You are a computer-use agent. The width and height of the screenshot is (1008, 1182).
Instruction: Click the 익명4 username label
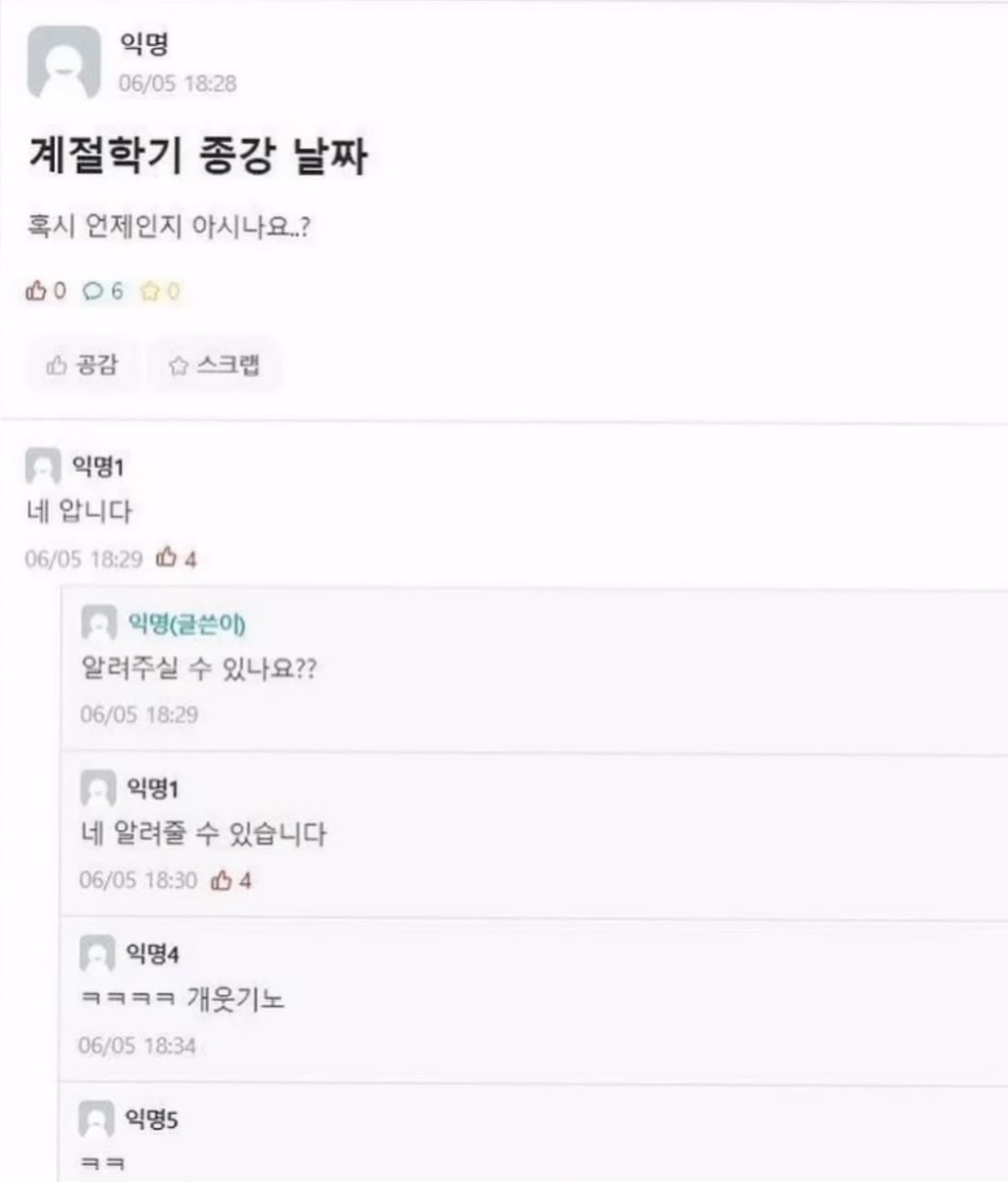pos(152,954)
